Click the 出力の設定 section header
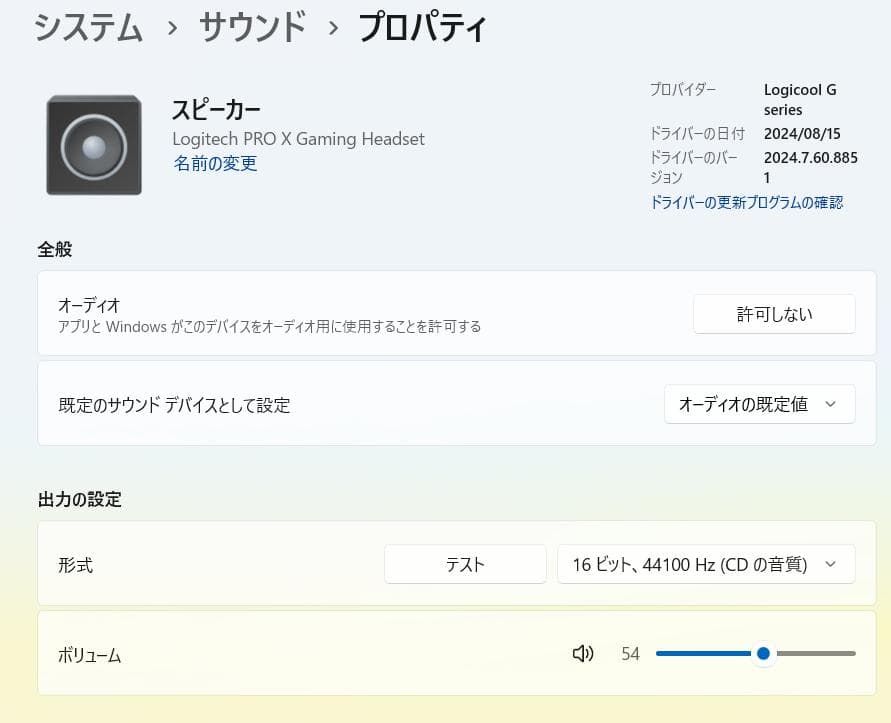Viewport: 891px width, 723px height. coord(80,500)
